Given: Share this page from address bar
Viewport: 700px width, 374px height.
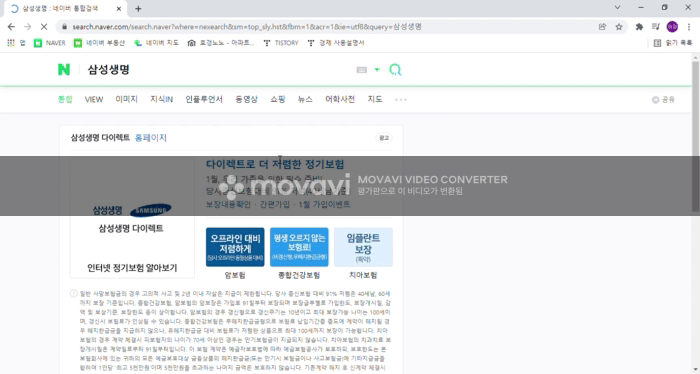Looking at the screenshot, I should (602, 27).
